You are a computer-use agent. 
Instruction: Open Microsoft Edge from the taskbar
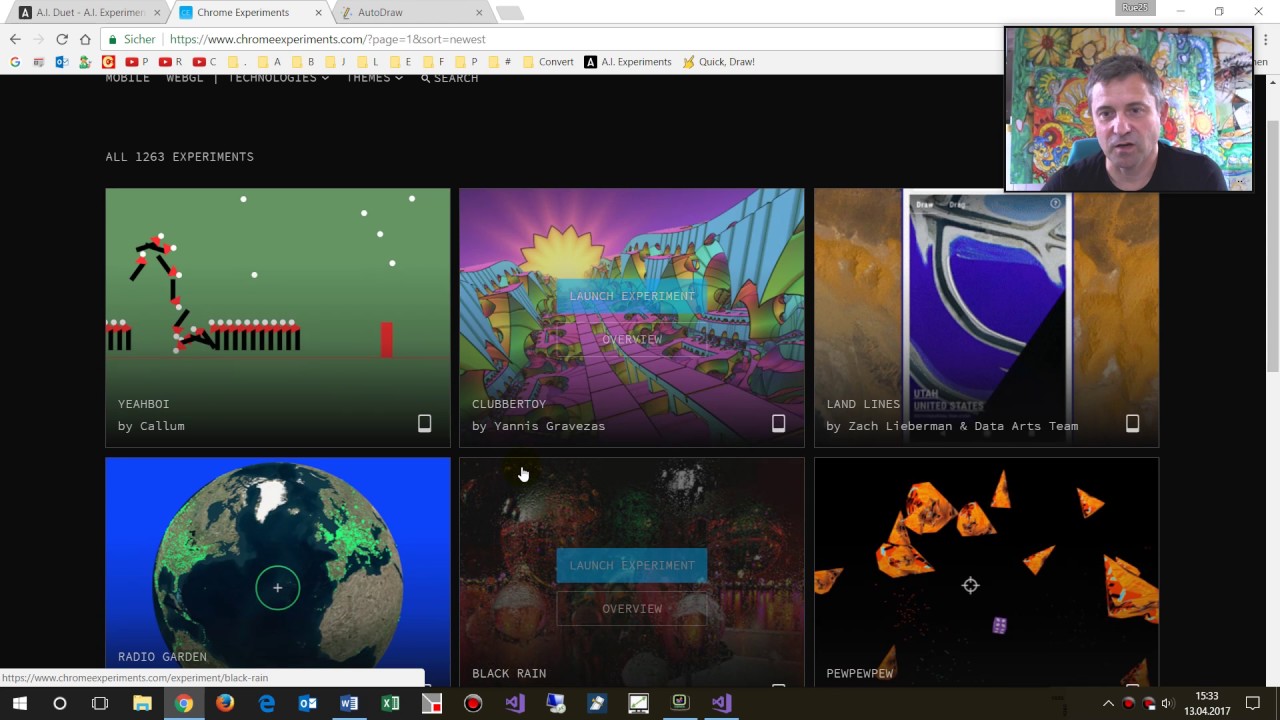tap(267, 703)
